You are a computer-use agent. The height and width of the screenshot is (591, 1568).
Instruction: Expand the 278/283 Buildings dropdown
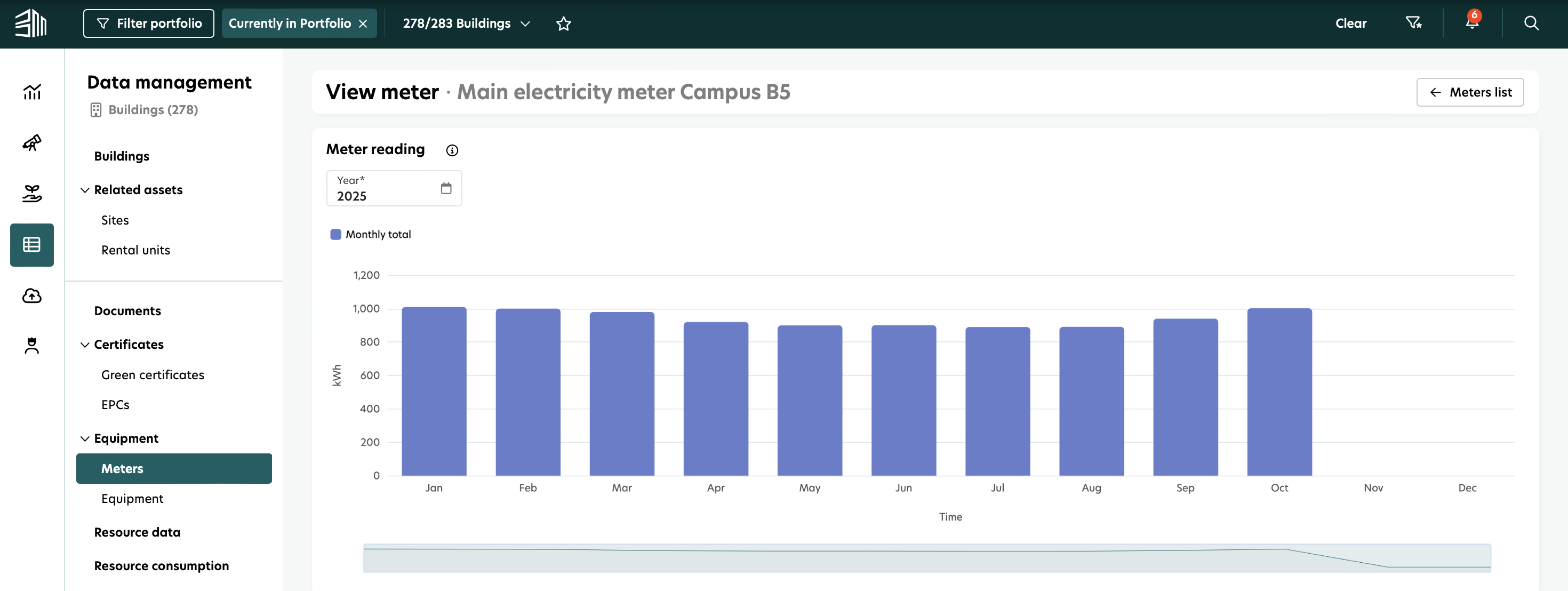click(x=466, y=23)
